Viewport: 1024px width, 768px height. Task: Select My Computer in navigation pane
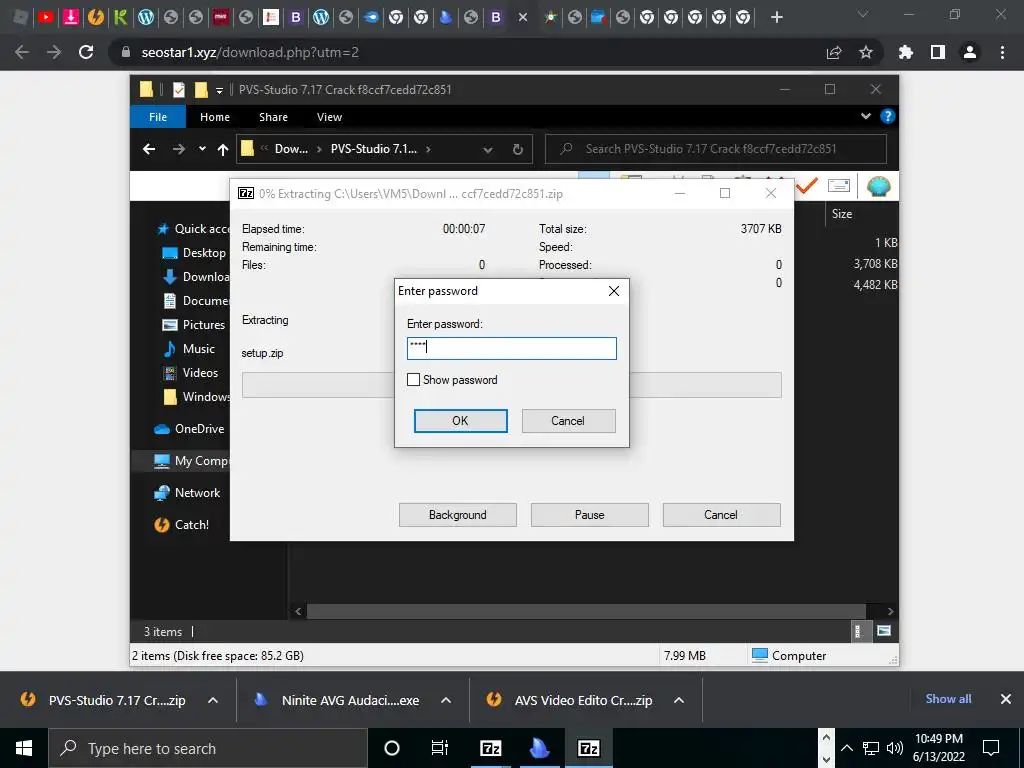191,461
